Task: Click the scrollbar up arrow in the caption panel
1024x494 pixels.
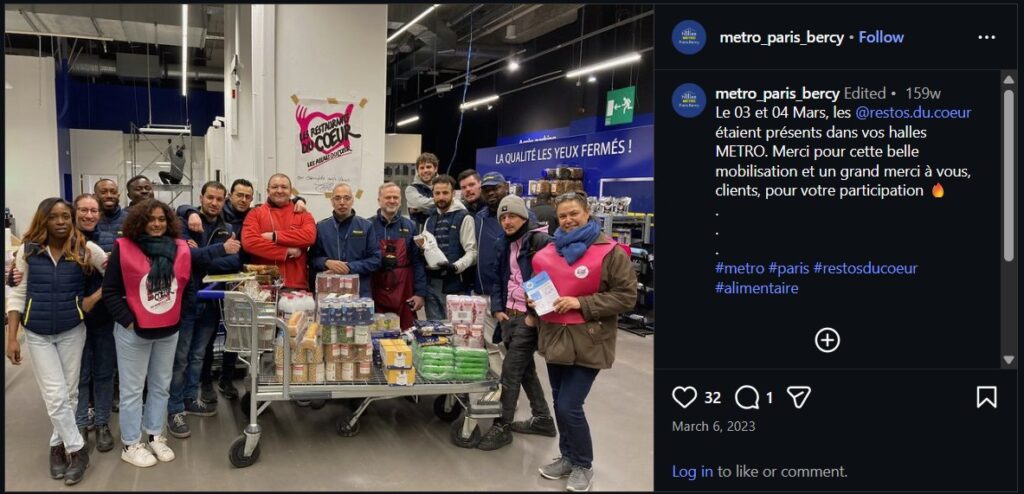Action: tap(1008, 77)
